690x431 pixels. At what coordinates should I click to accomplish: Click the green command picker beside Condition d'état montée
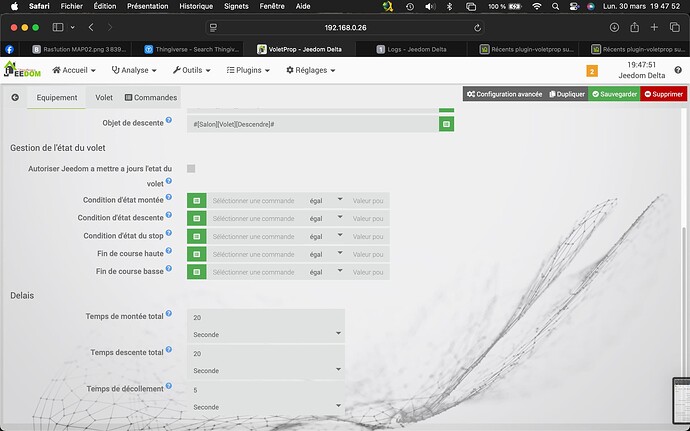(x=197, y=200)
